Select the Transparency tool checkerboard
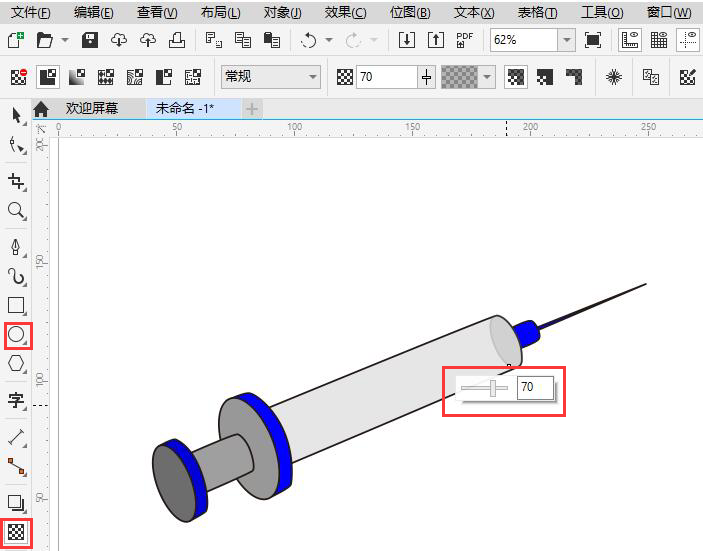703x551 pixels. point(16,532)
